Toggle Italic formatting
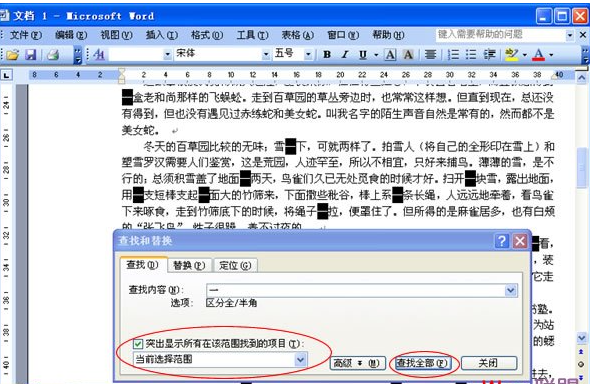The image size is (590, 384). (x=345, y=55)
